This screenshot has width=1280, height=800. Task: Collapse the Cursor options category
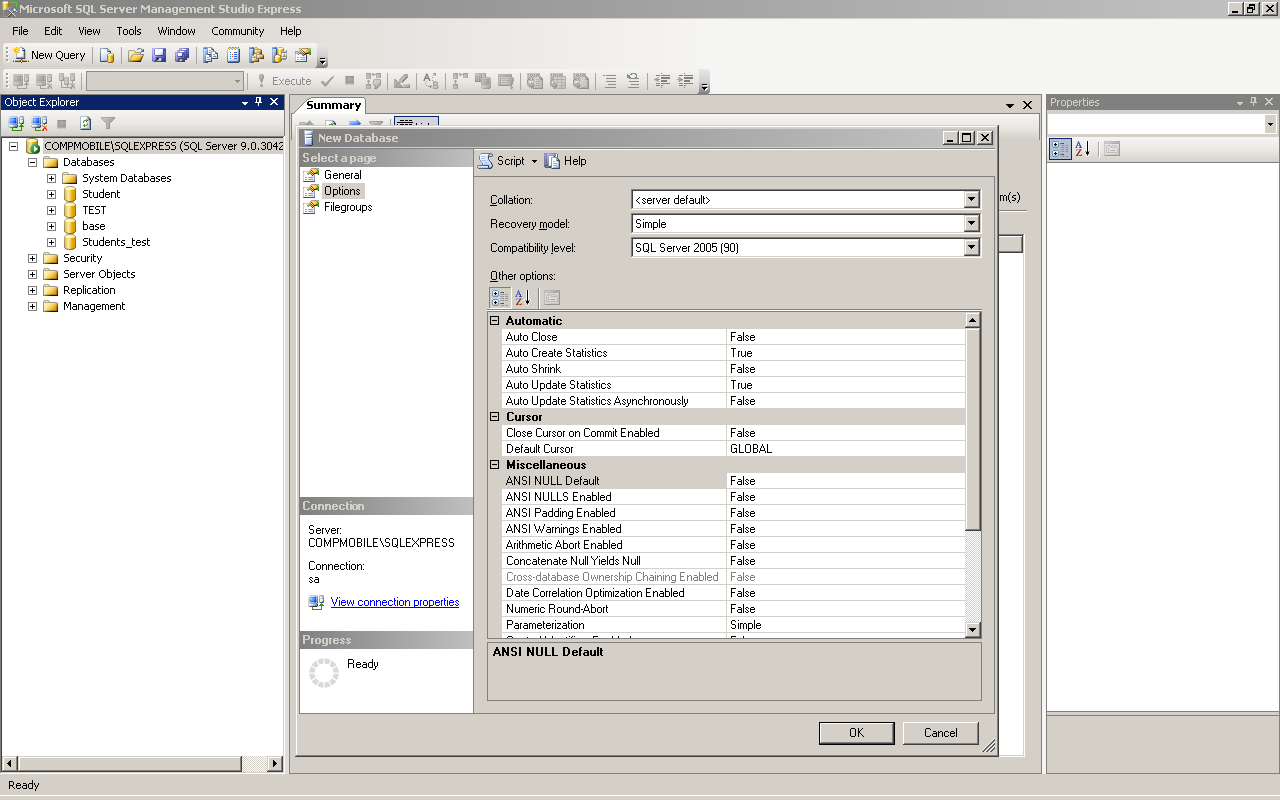(494, 417)
